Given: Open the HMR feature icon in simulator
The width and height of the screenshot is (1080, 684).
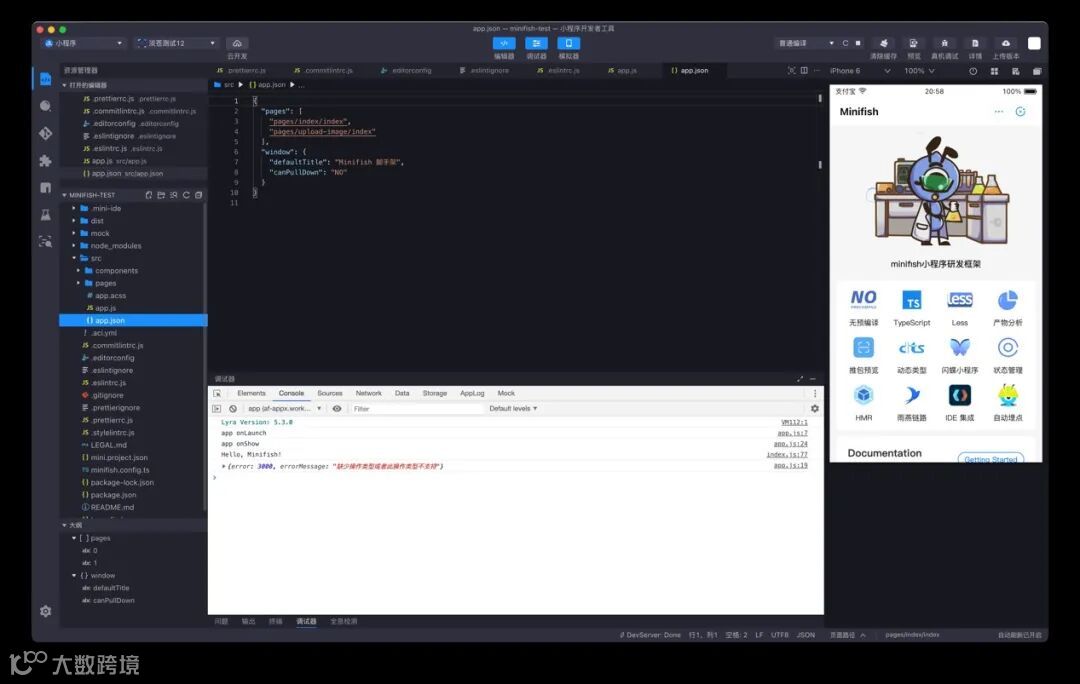Looking at the screenshot, I should coord(863,402).
